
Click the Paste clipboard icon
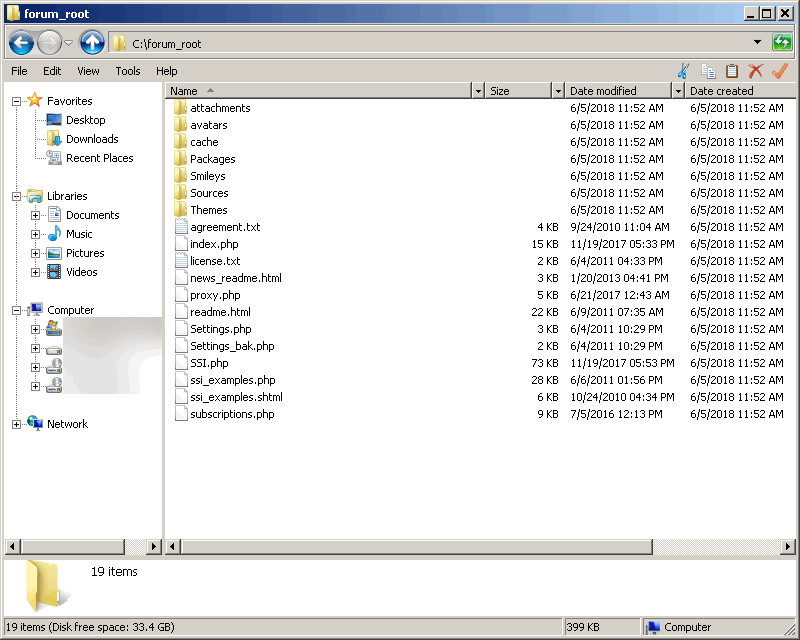732,71
